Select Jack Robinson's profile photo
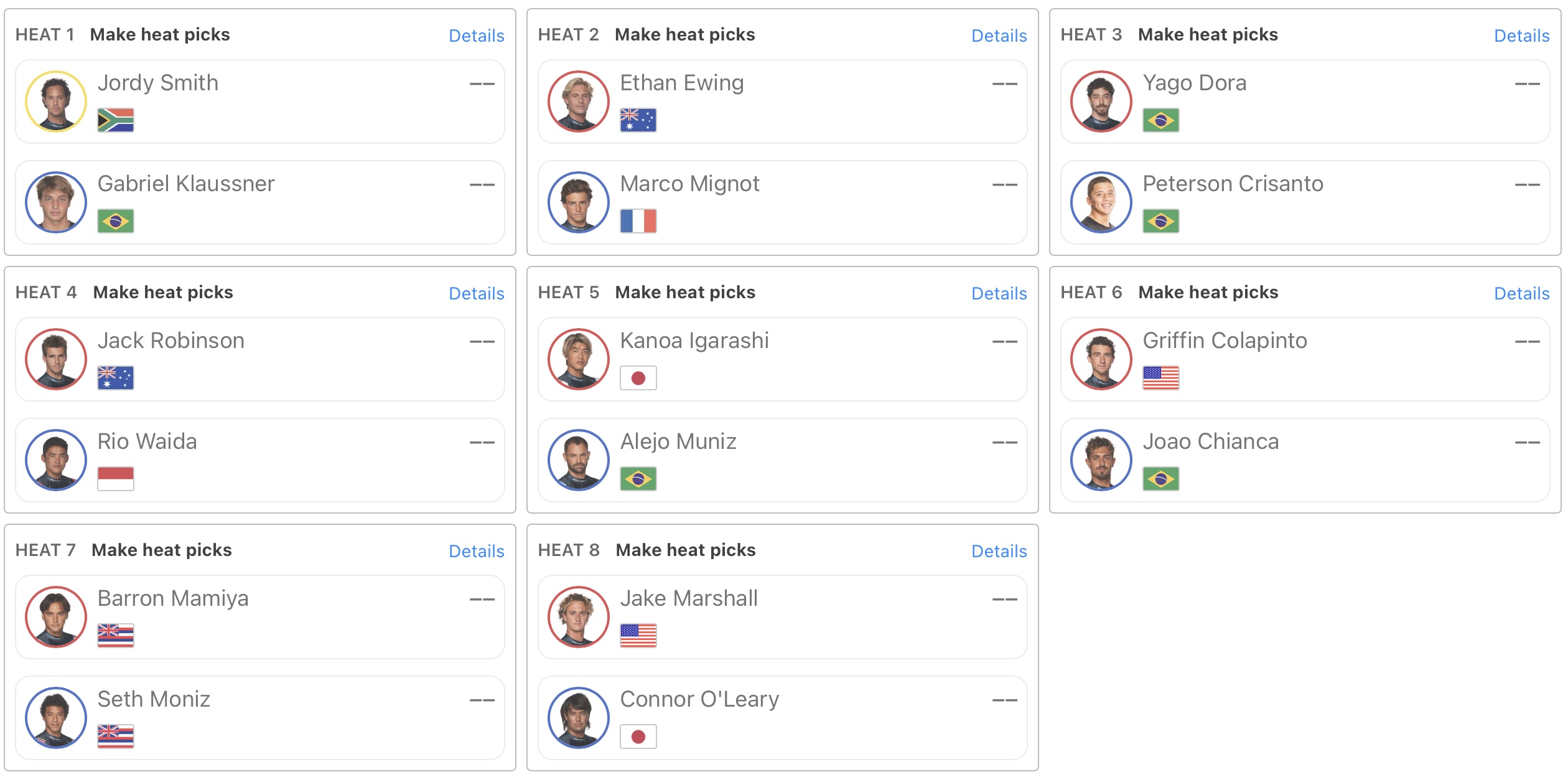This screenshot has height=777, width=1568. tap(56, 359)
